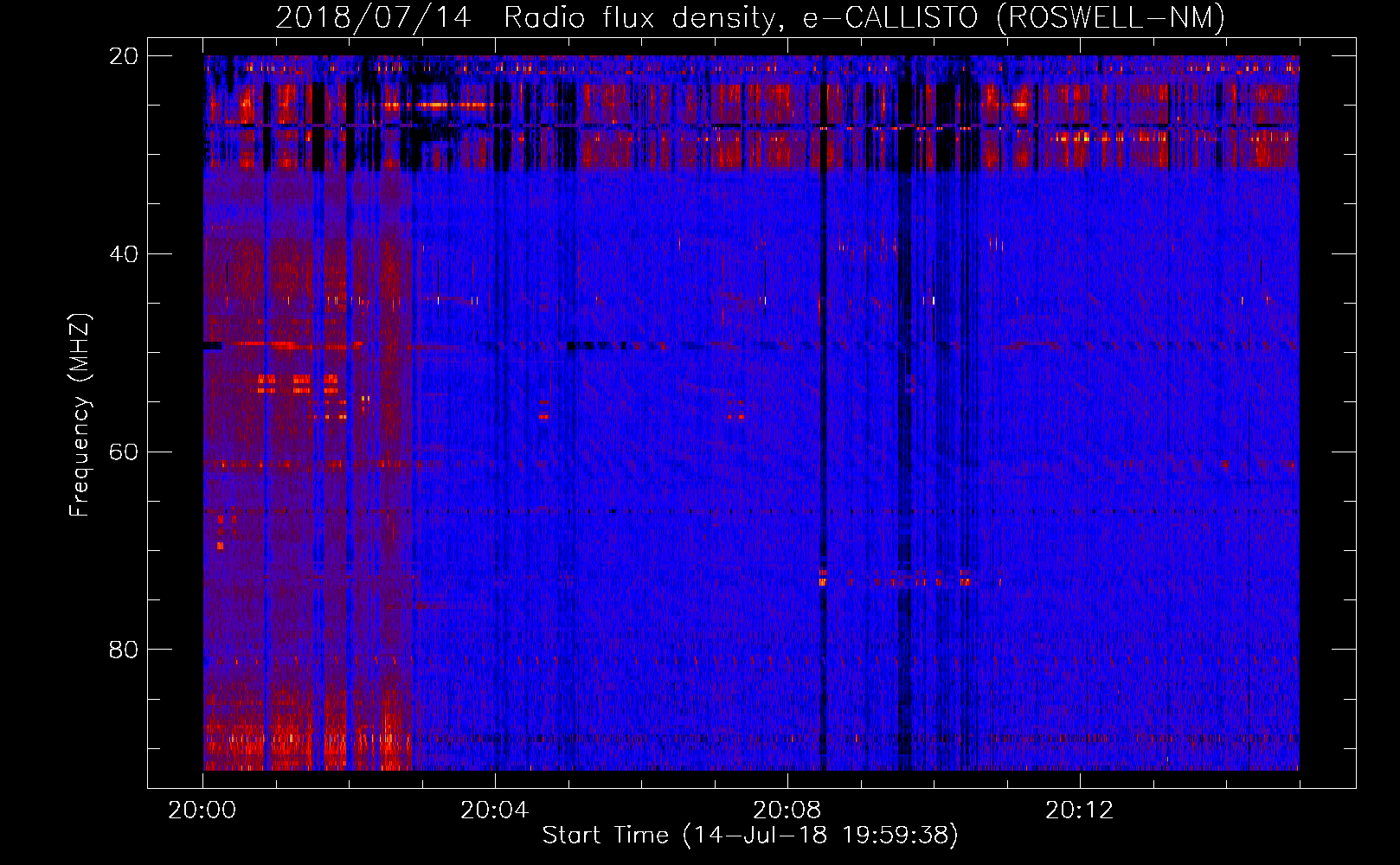1400x865 pixels.
Task: Click the time tick label '20:00'
Action: (202, 811)
